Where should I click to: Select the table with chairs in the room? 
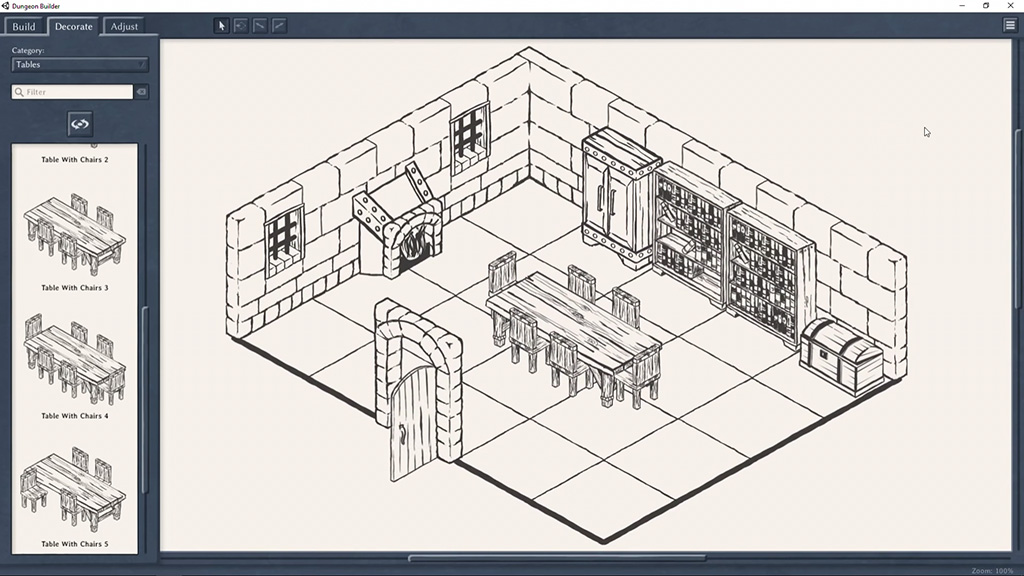tap(575, 330)
